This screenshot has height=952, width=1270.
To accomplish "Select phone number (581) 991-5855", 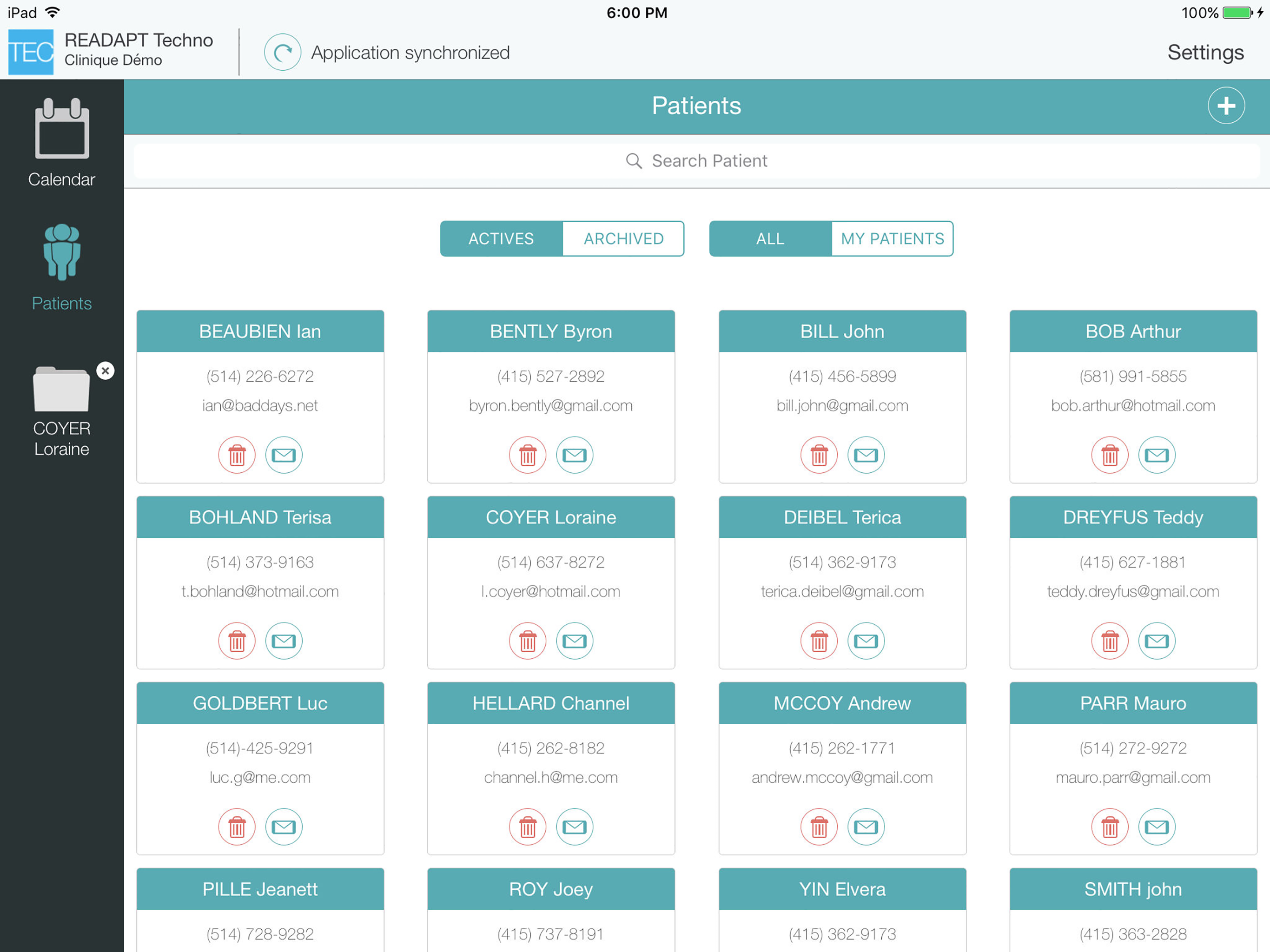I will [1133, 377].
